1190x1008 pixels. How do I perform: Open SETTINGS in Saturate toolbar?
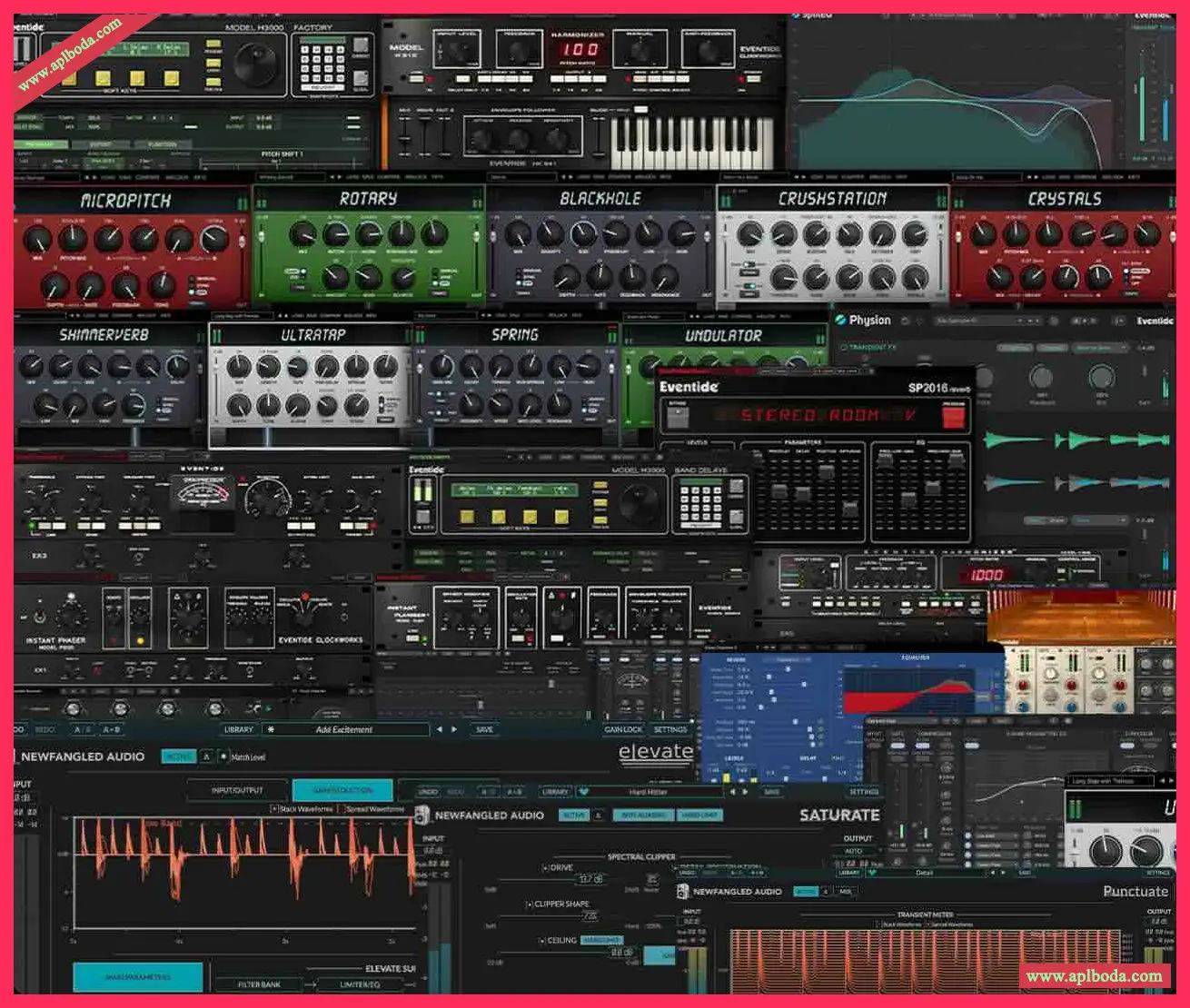(863, 792)
